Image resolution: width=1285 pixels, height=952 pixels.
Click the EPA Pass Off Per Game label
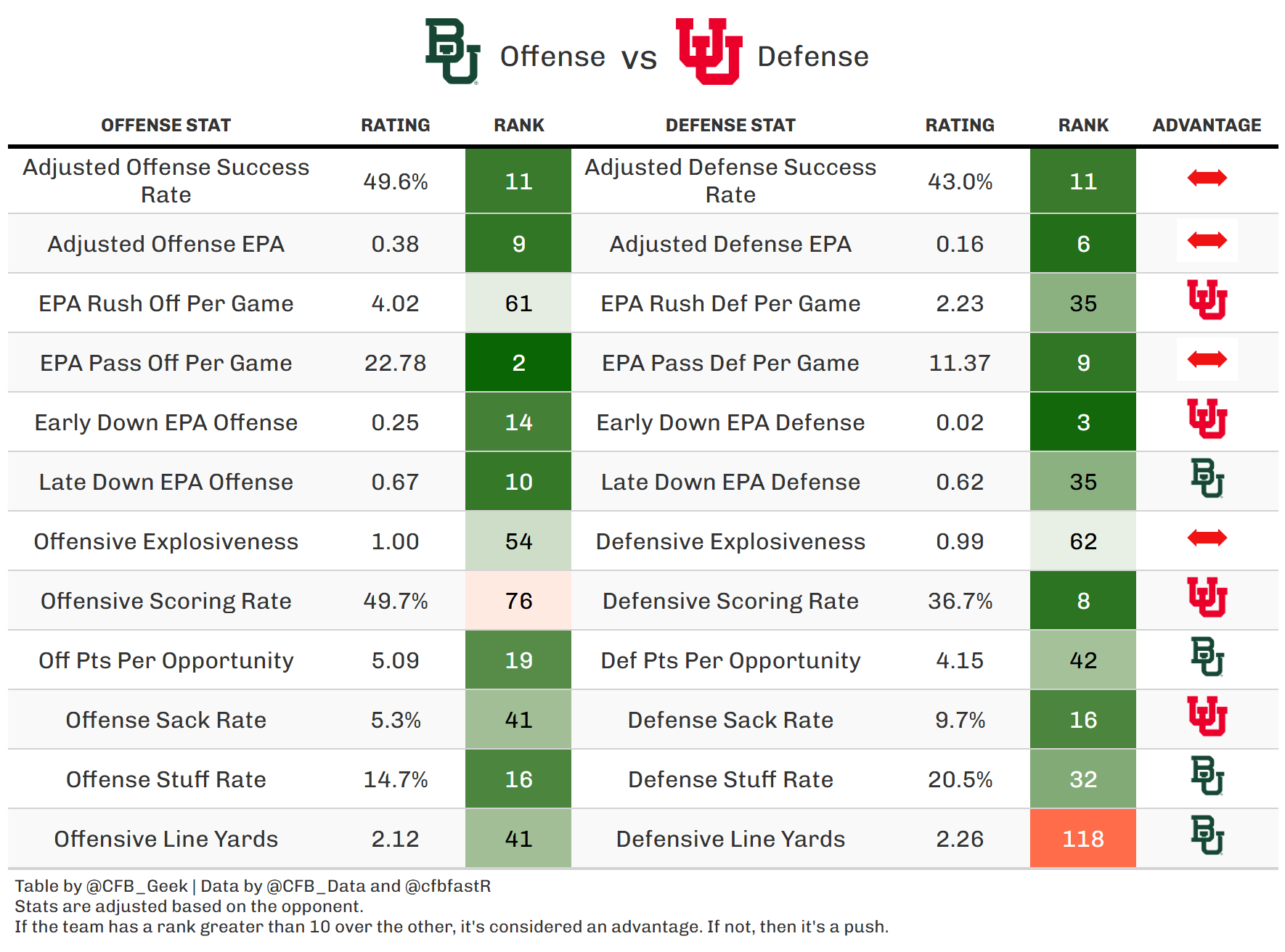[166, 363]
